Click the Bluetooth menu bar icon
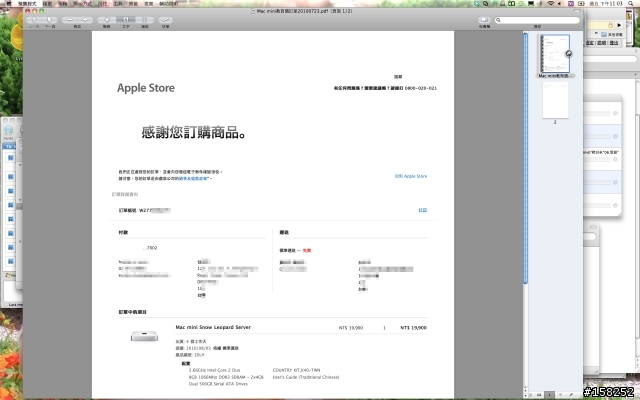Image resolution: width=640 pixels, height=400 pixels. (x=541, y=3)
